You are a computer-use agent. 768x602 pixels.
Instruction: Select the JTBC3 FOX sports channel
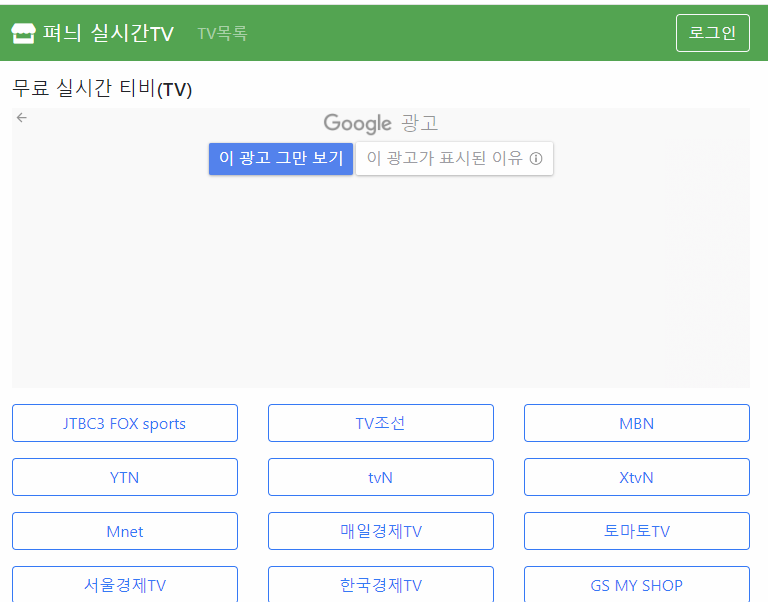pos(125,423)
